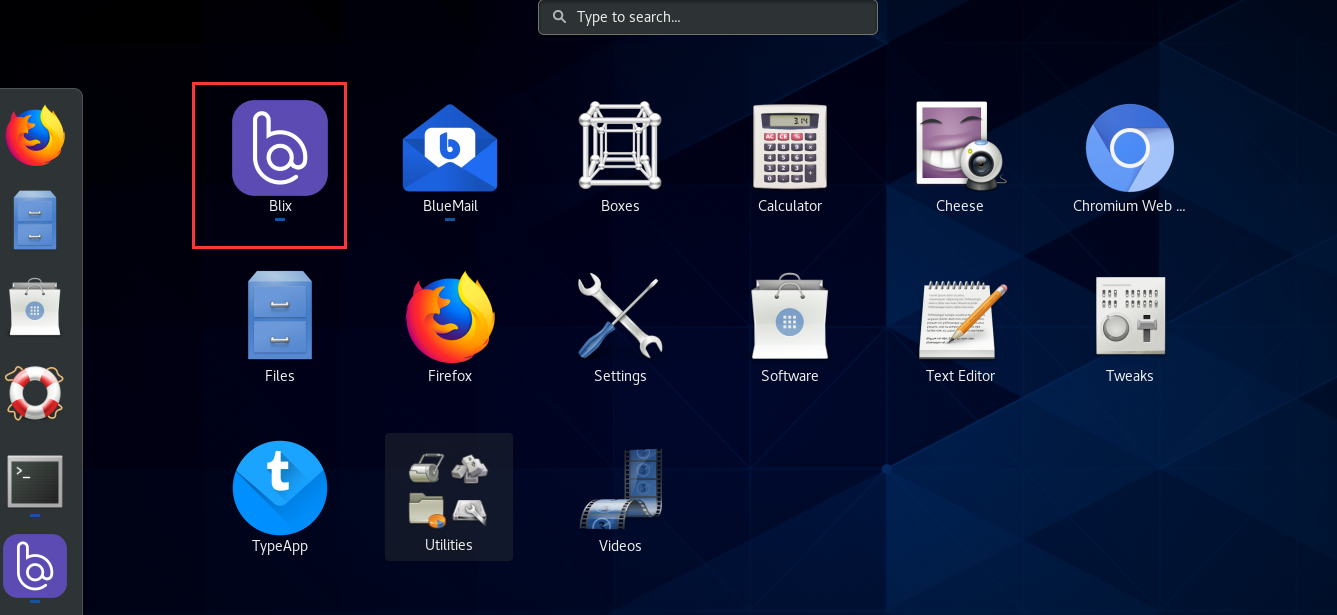Open the Utilities app folder
Viewport: 1337px width, 615px height.
(449, 497)
